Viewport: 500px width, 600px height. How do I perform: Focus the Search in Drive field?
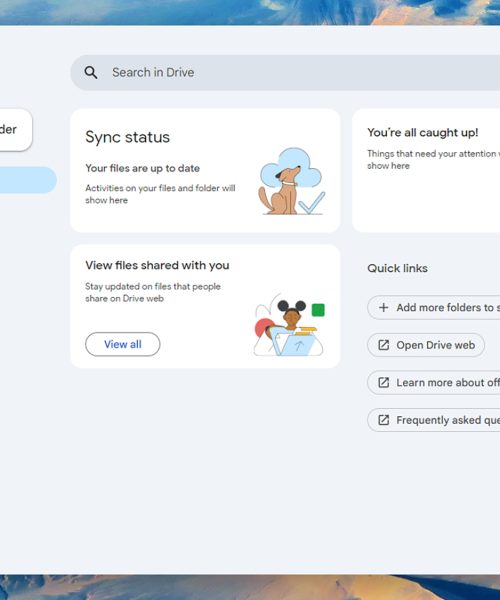coord(285,72)
